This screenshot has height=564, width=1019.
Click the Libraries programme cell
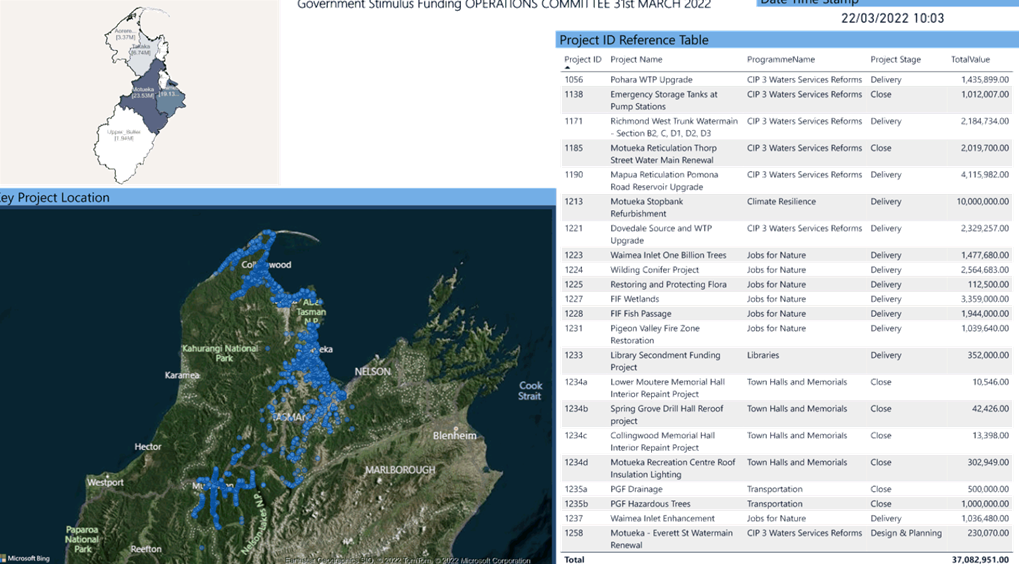click(762, 355)
